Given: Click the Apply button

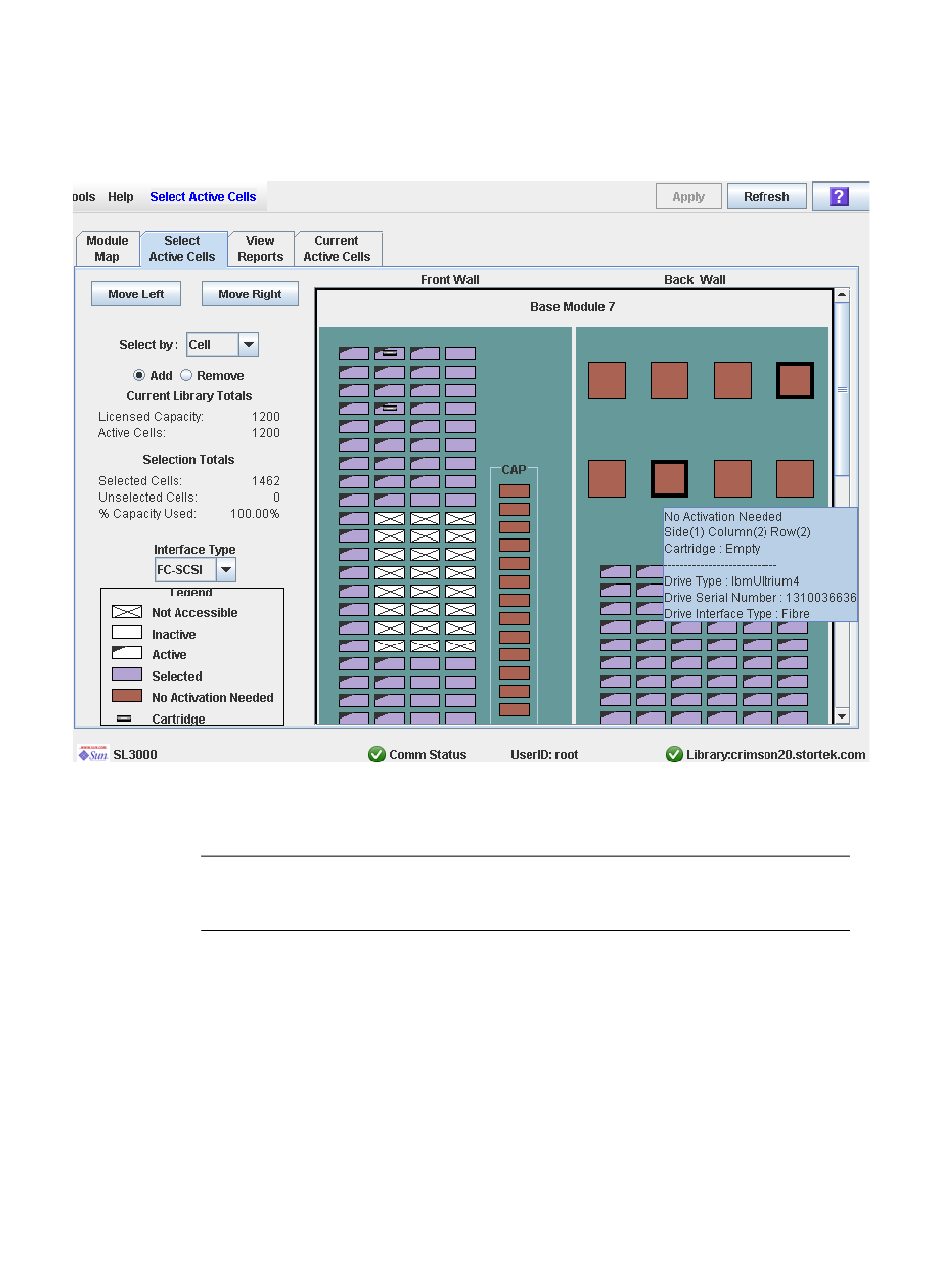Looking at the screenshot, I should click(x=689, y=196).
